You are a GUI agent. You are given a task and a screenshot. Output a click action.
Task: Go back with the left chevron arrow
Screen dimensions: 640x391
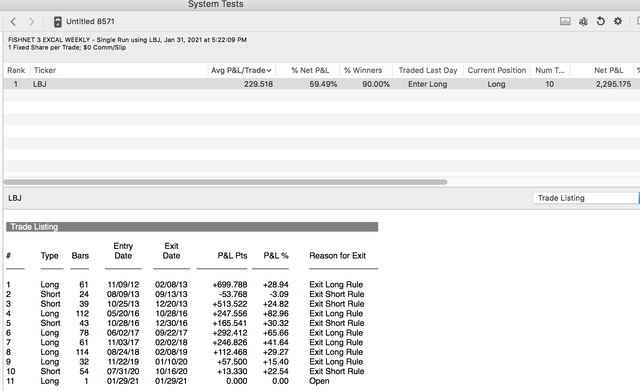[x=13, y=22]
